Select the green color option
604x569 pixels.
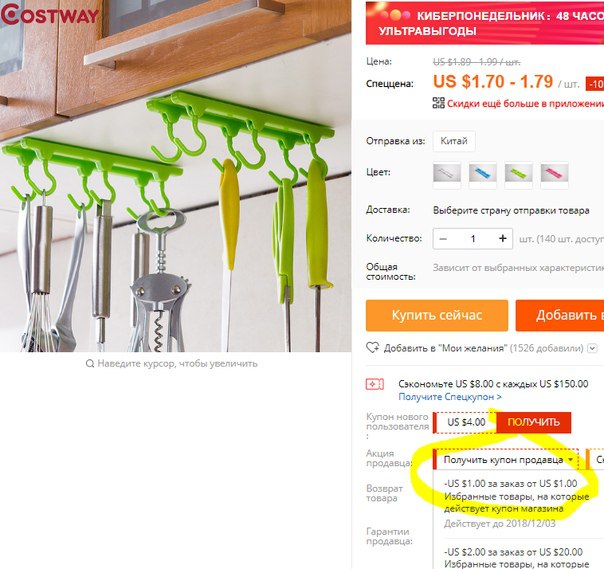[518, 175]
